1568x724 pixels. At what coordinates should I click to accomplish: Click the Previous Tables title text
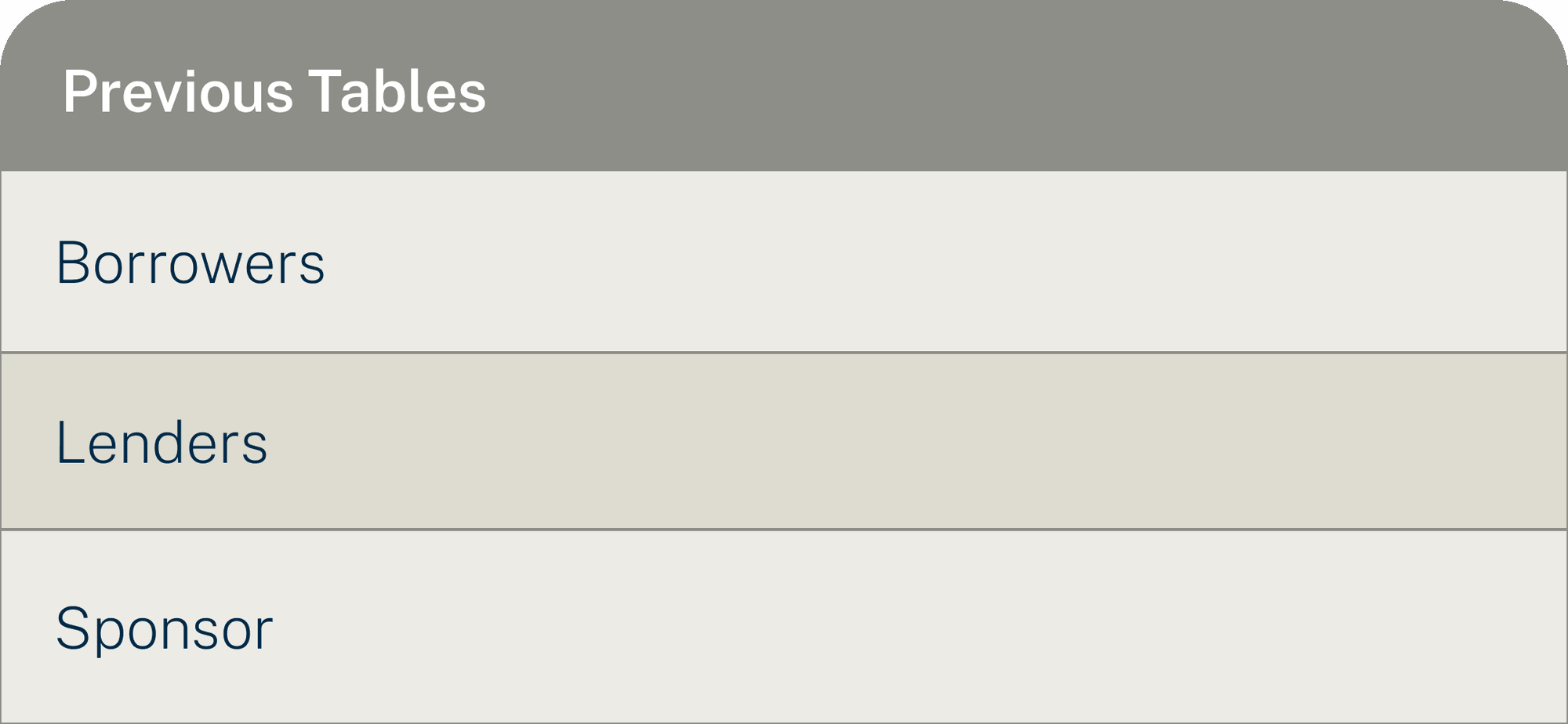tap(274, 92)
